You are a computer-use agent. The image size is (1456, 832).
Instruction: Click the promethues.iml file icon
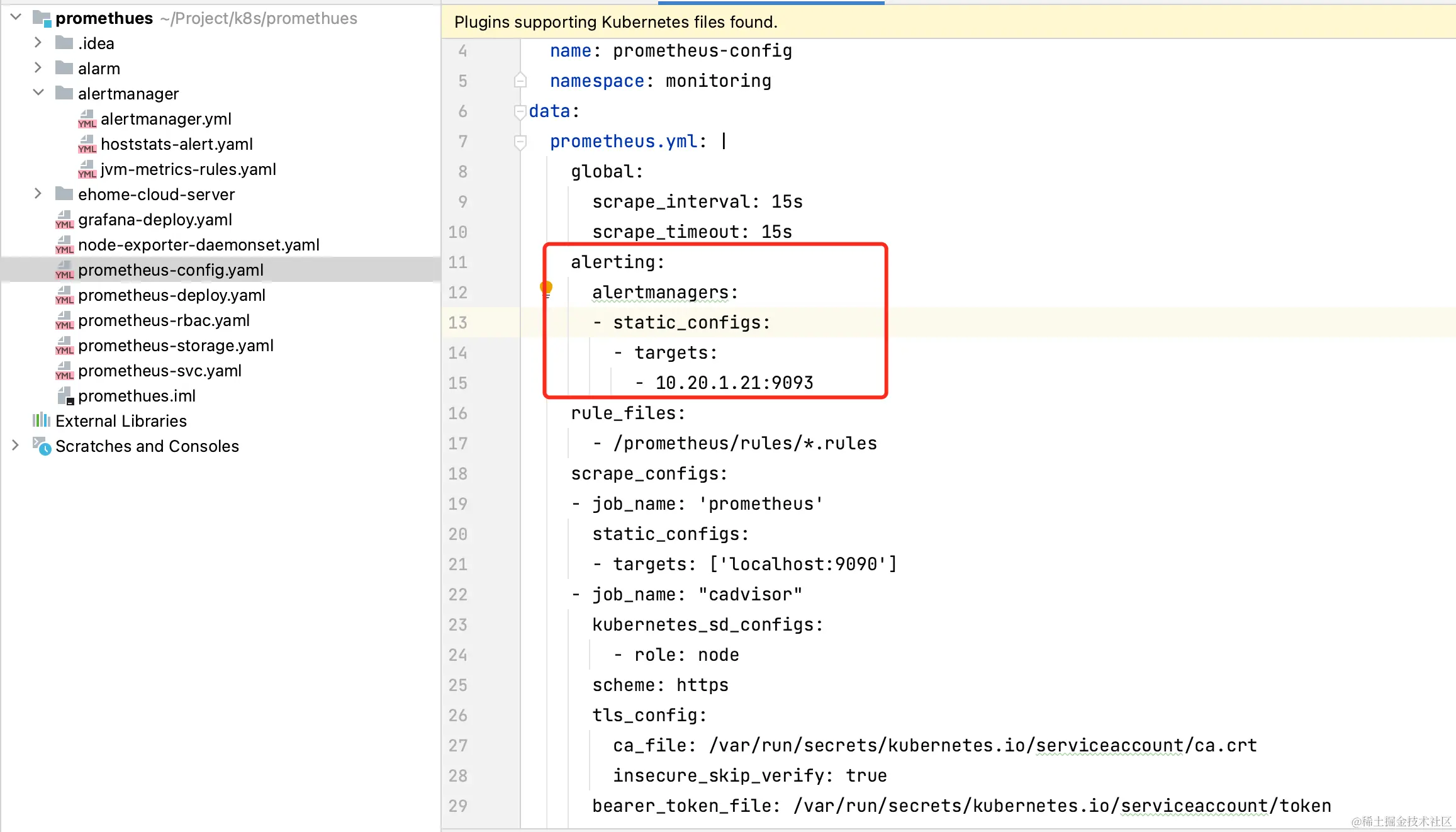[65, 396]
